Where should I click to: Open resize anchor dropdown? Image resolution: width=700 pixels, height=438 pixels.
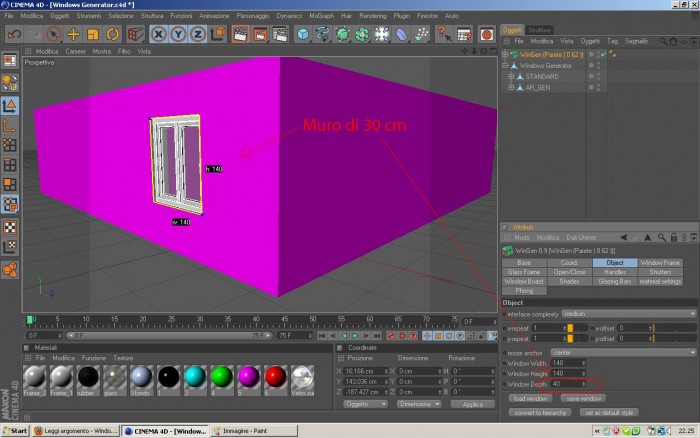[623, 352]
